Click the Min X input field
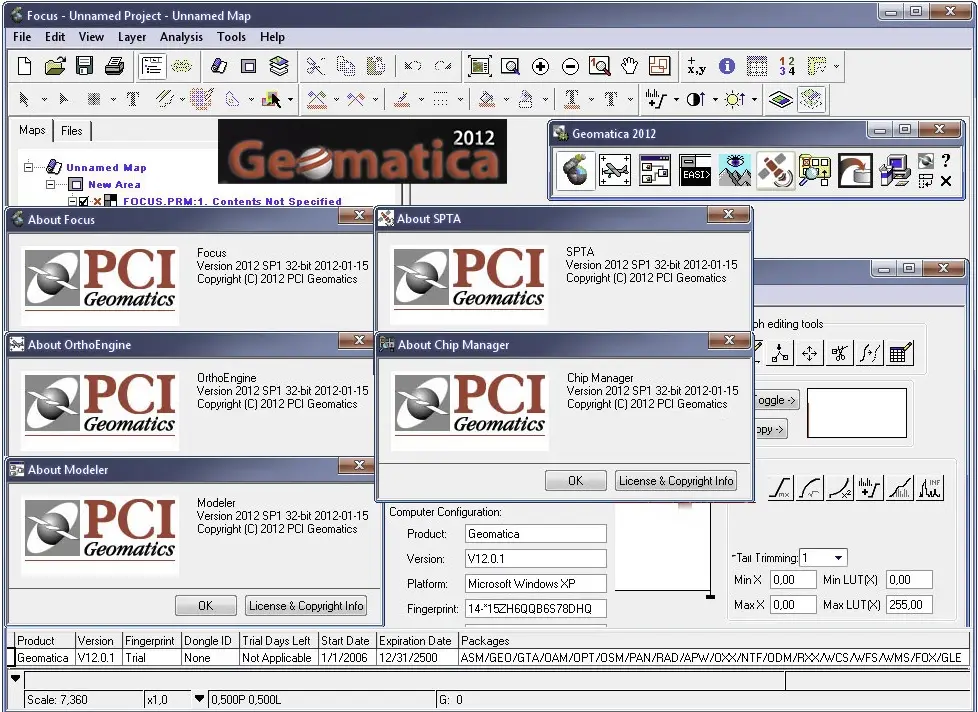This screenshot has width=978, height=712. tap(793, 579)
